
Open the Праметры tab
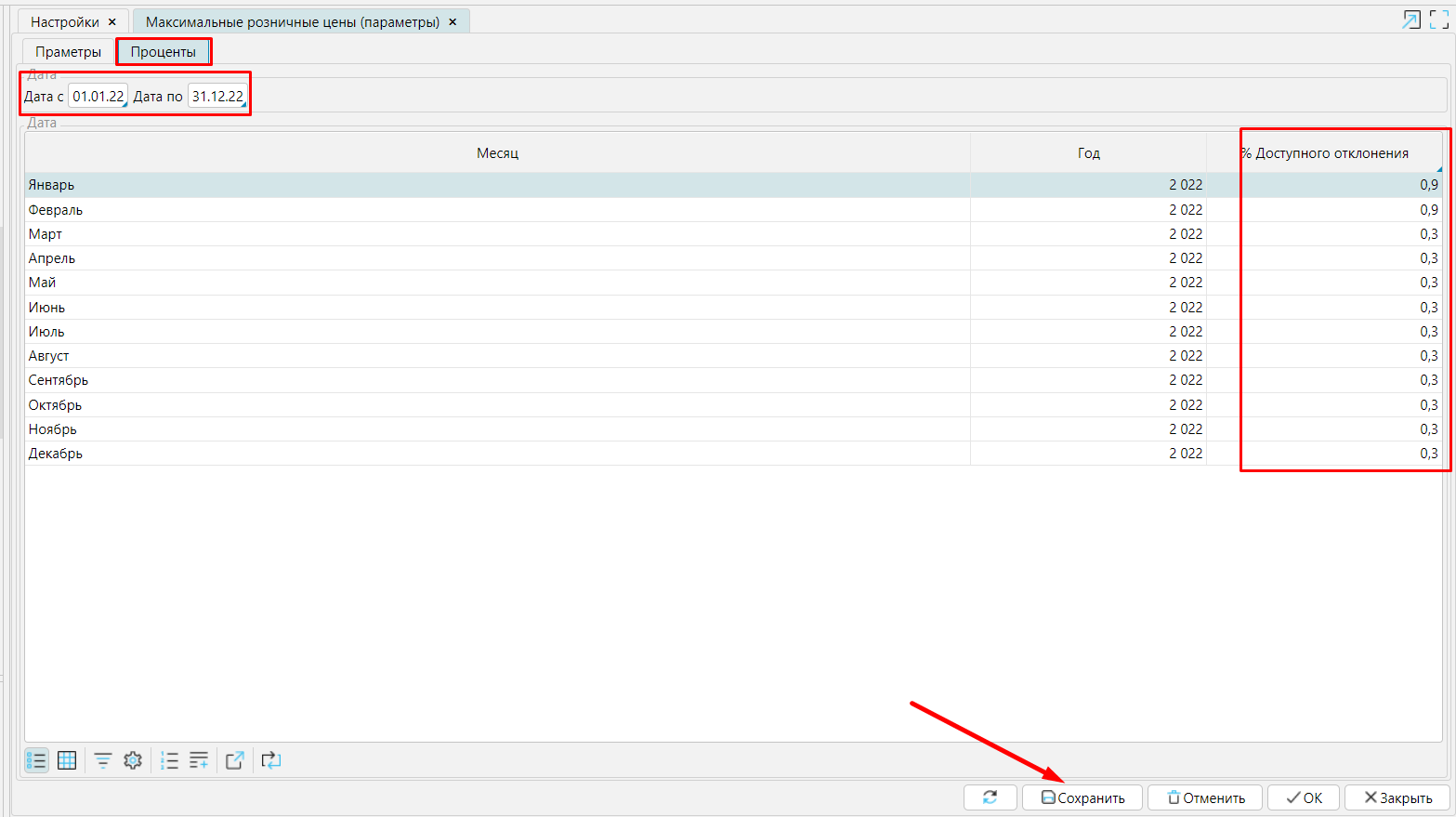point(68,52)
